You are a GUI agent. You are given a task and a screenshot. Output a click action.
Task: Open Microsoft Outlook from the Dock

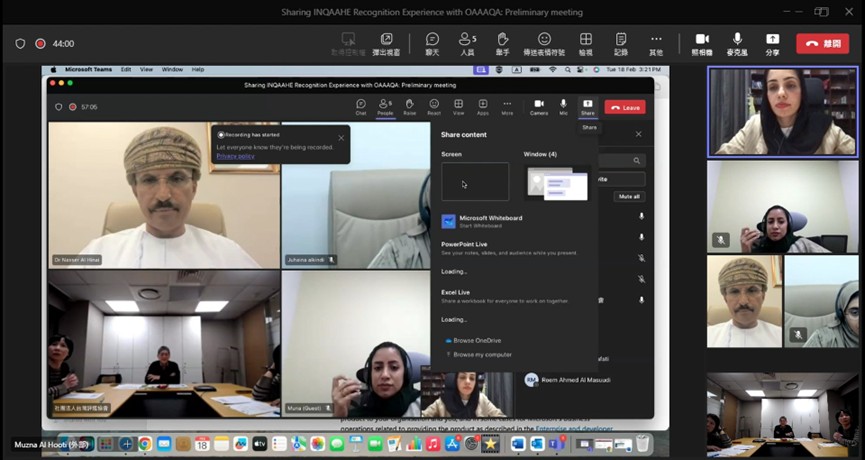[x=537, y=443]
